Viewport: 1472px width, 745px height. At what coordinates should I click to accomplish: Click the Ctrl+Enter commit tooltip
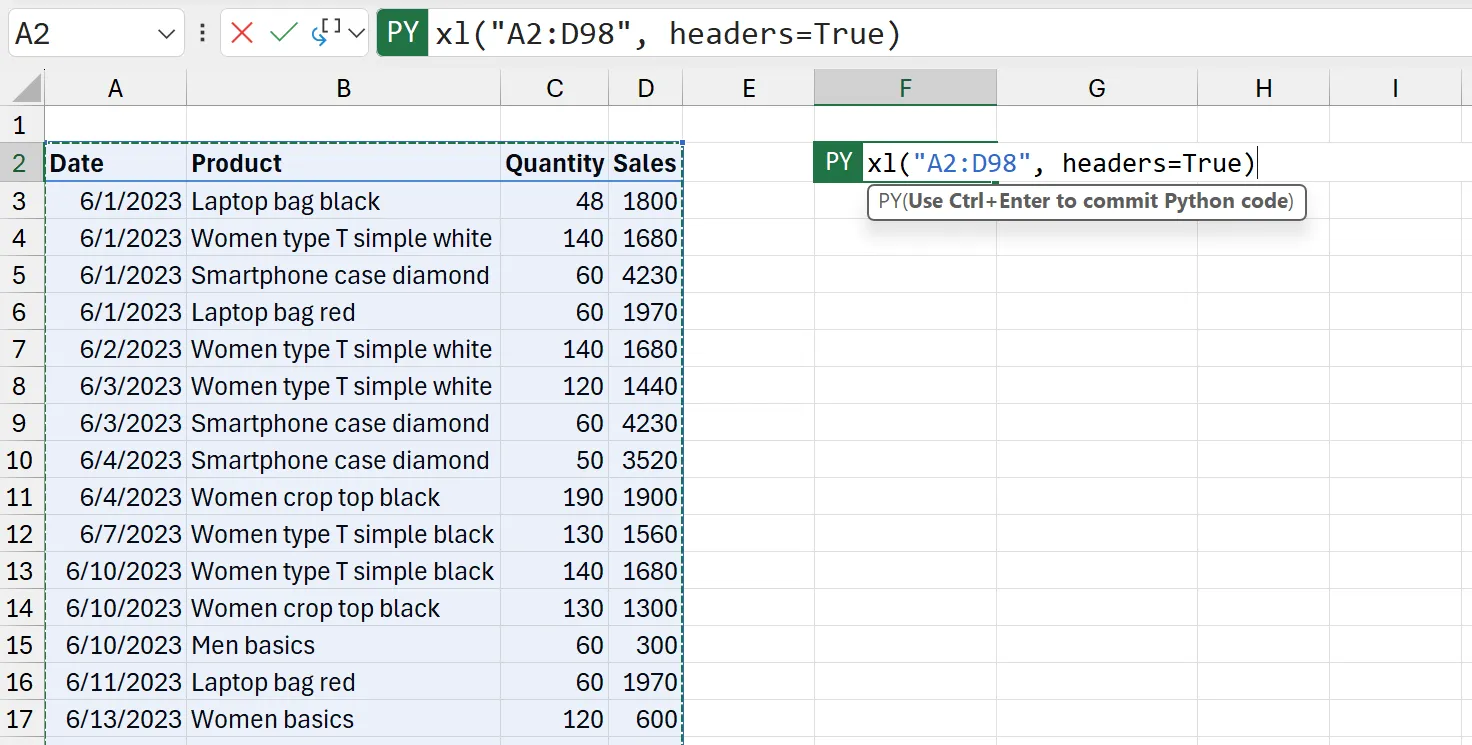(x=1086, y=202)
